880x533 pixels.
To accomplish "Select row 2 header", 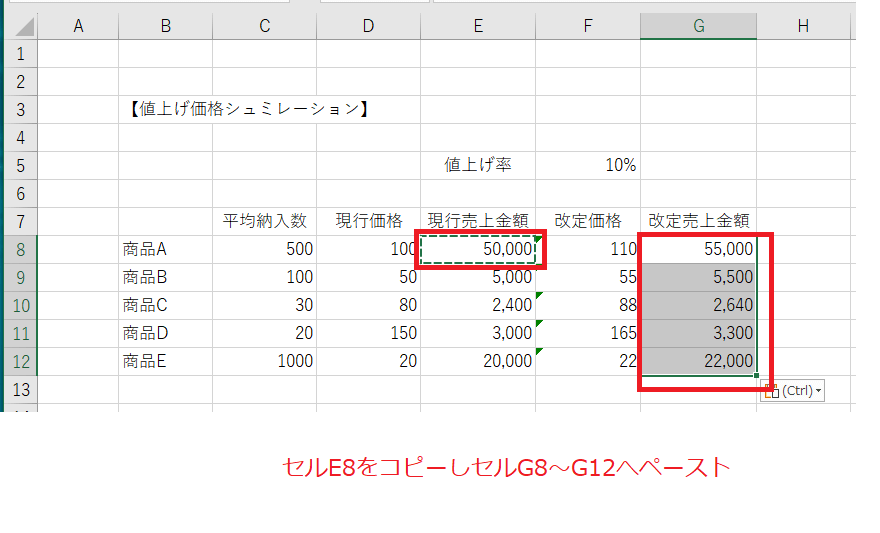I will click(21, 82).
